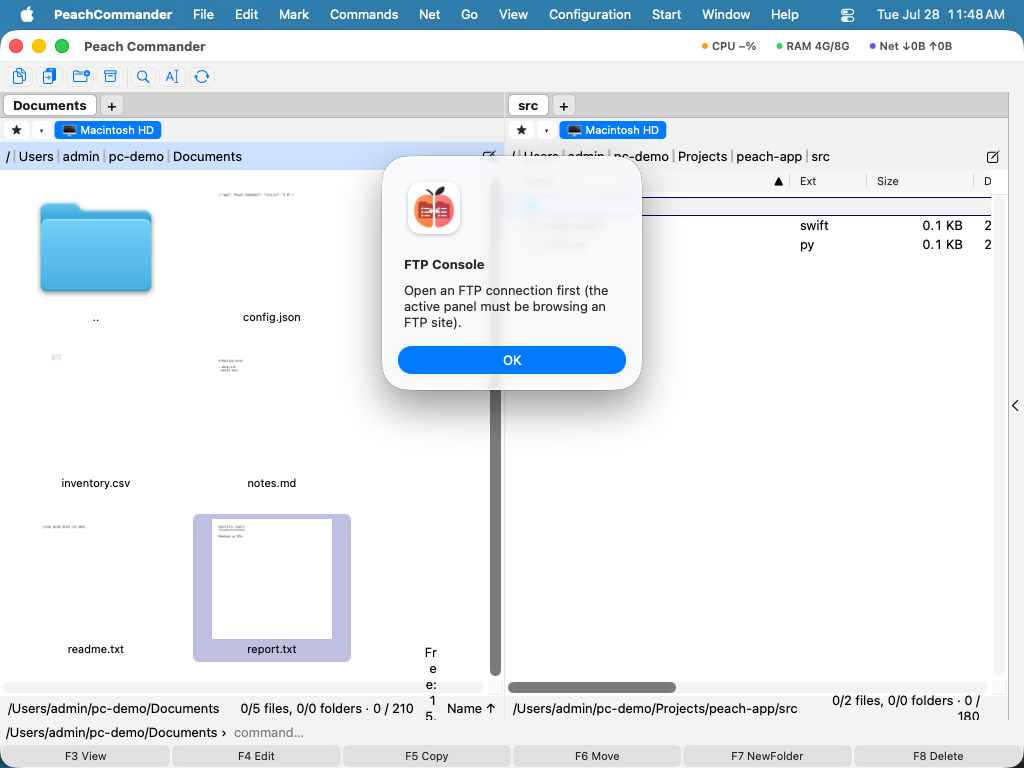Click the F3 View button
The image size is (1024, 768).
click(x=86, y=756)
